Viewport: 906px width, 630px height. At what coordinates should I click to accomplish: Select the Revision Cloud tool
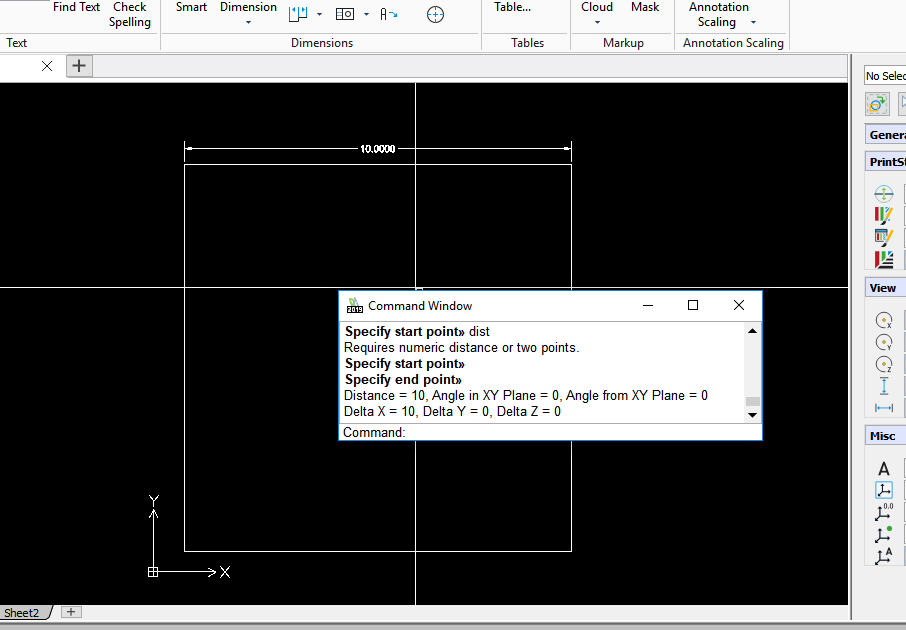pyautogui.click(x=596, y=7)
